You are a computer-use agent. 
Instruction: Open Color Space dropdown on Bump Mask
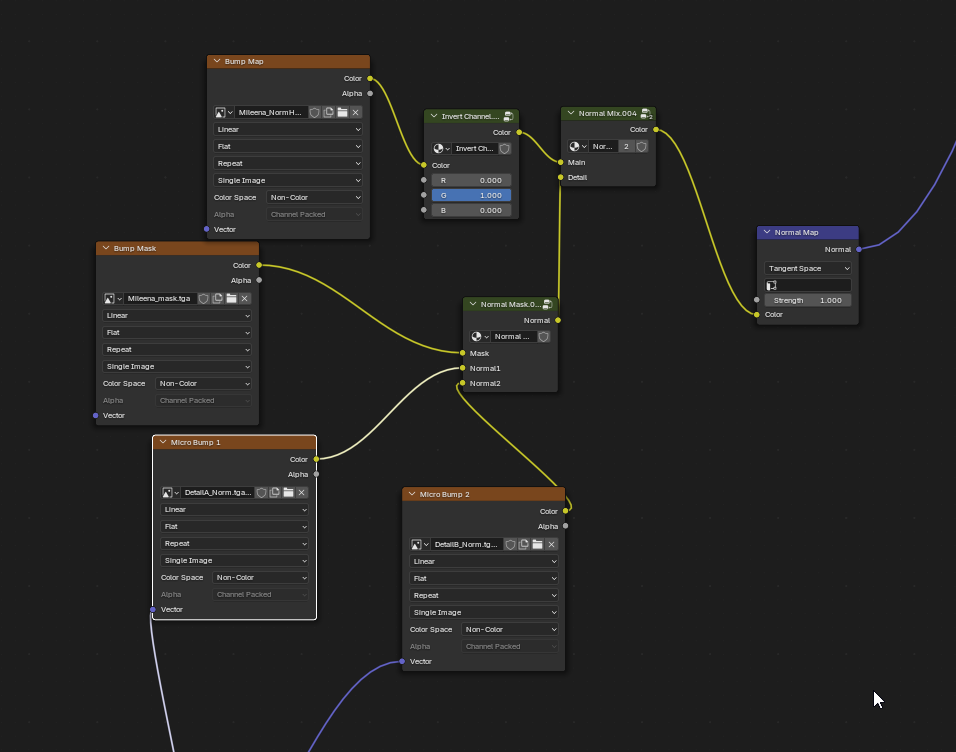point(204,384)
